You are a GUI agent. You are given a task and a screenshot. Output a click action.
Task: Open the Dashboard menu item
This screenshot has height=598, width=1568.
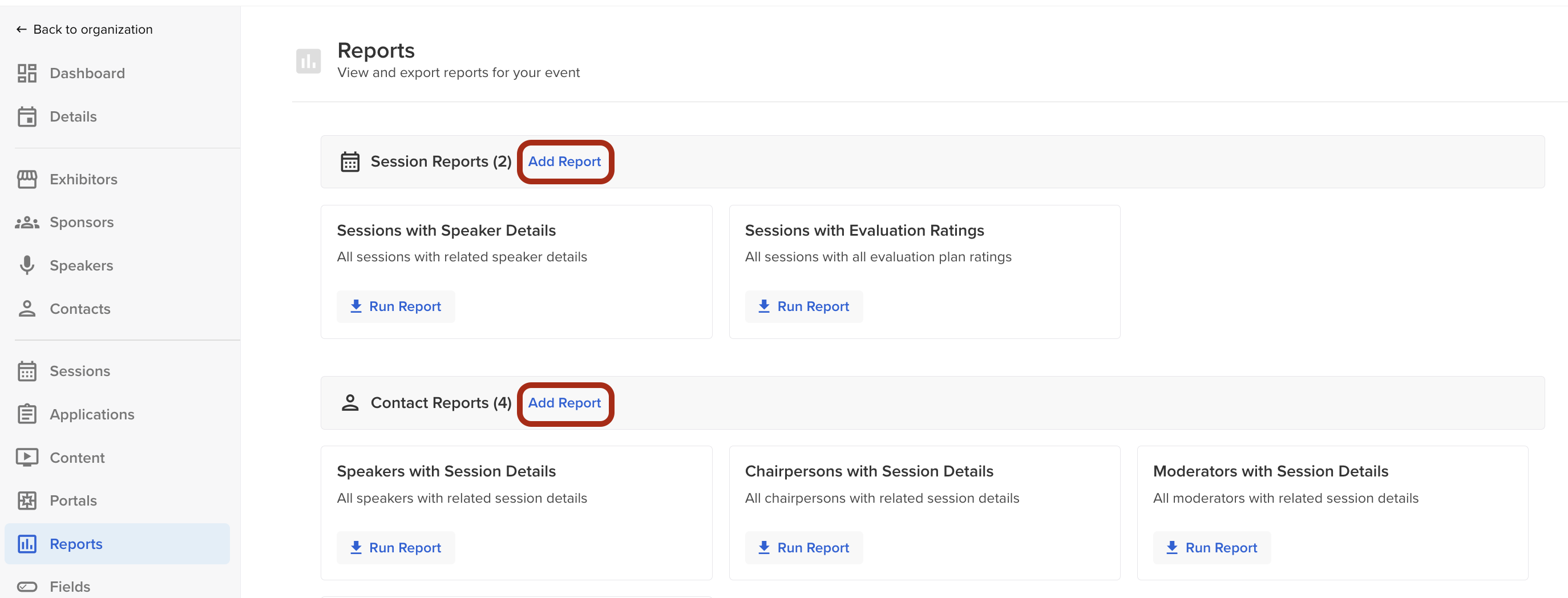87,73
